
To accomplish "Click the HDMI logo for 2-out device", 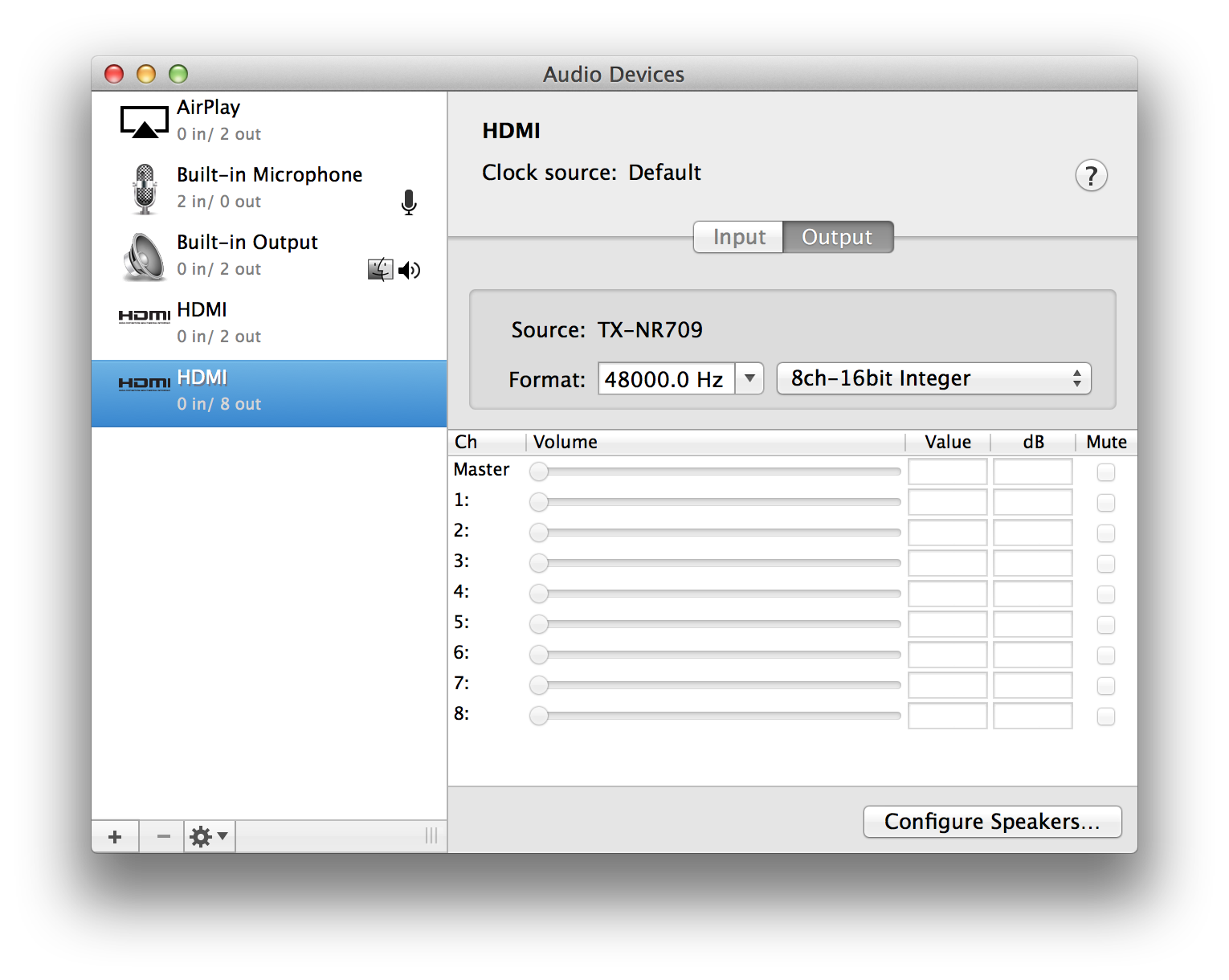I will coord(145,316).
